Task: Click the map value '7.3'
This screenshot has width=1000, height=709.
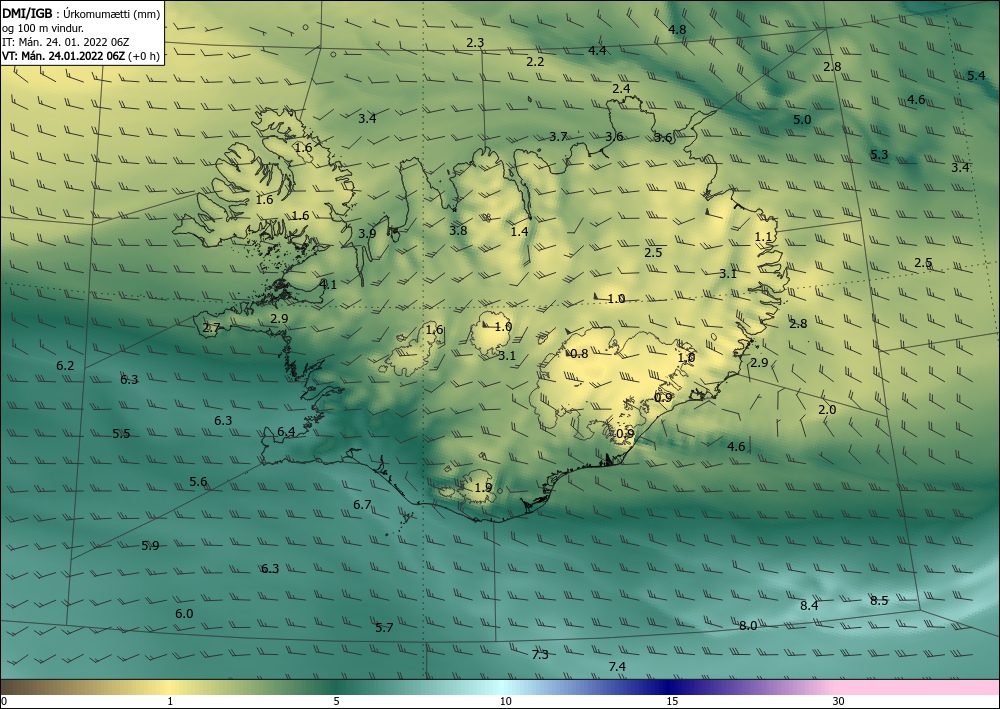Action: [540, 654]
